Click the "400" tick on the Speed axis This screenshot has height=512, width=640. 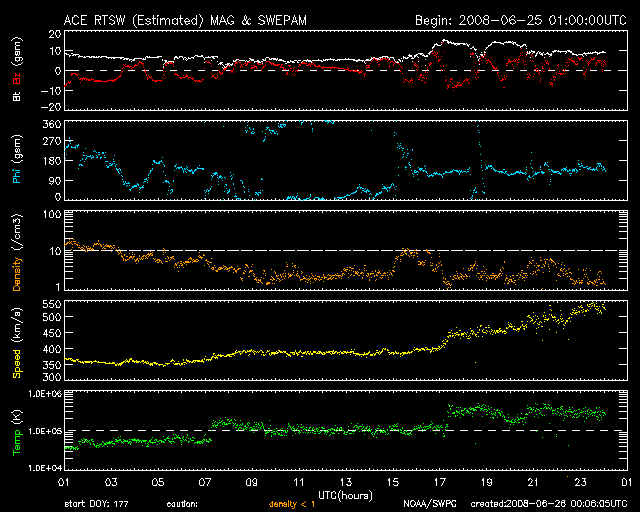coord(52,349)
